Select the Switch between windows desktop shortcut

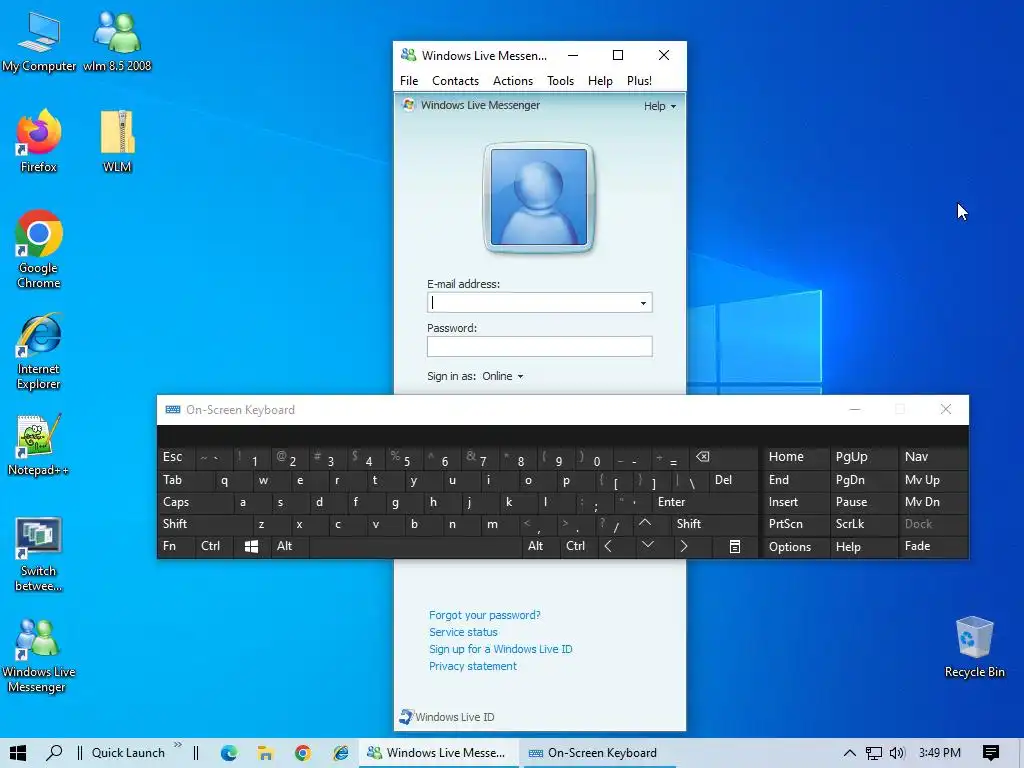[x=39, y=554]
